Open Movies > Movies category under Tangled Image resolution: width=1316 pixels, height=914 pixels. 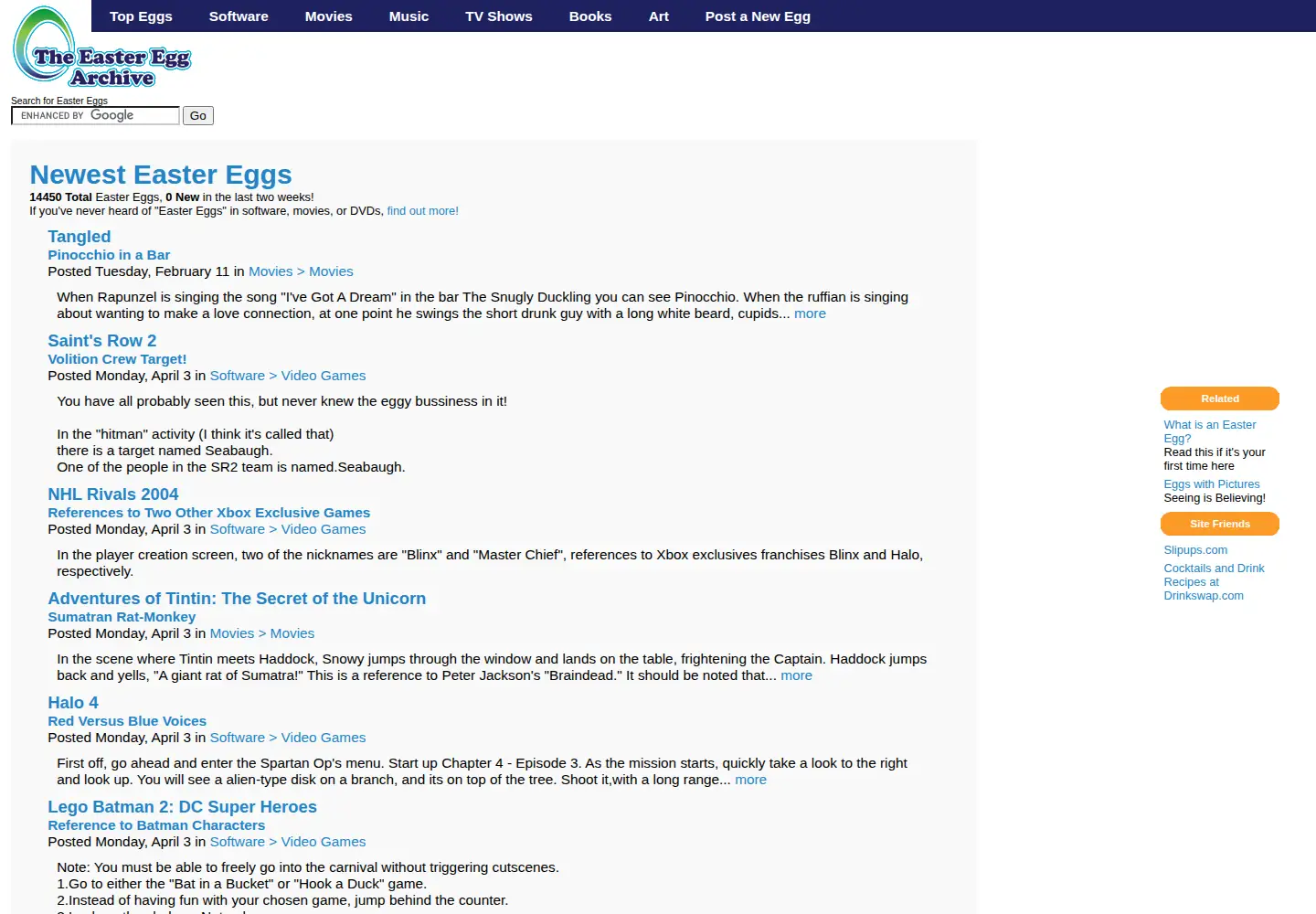point(301,271)
